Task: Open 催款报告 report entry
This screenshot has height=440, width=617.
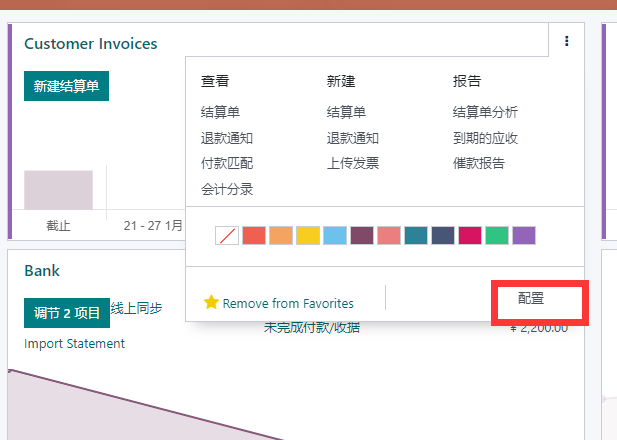Action: point(479,163)
